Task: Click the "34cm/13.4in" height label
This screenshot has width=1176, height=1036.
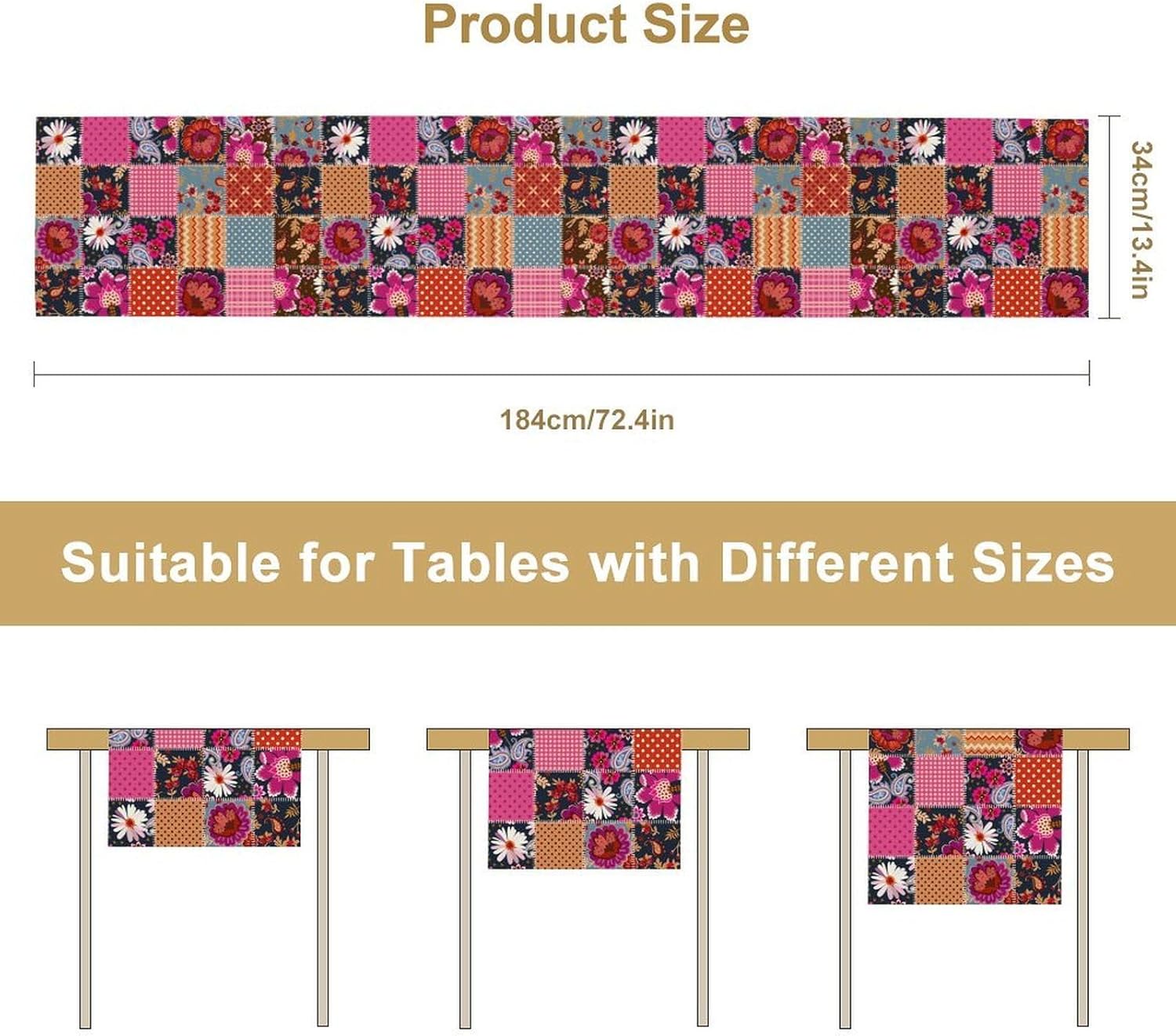Action: [x=1142, y=219]
